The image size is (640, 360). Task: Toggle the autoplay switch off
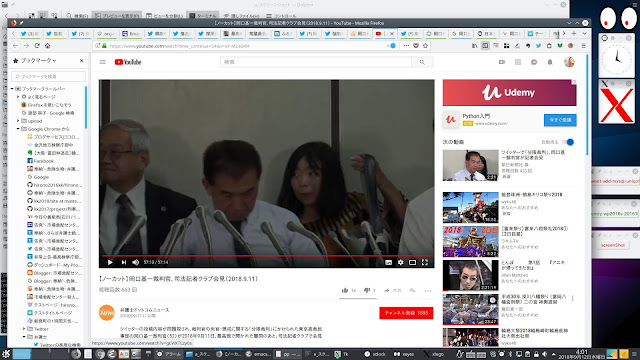(568, 142)
